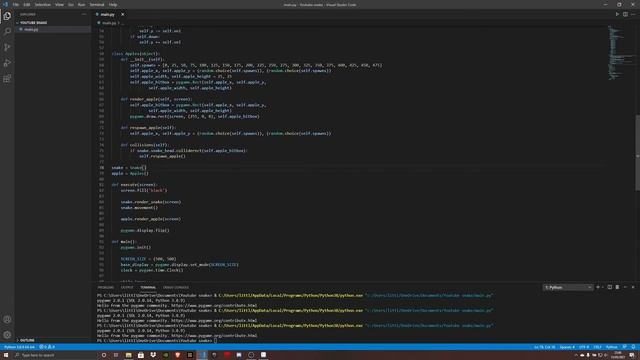Switch to the Problems panel tab
The image size is (640, 360).
[105, 287]
